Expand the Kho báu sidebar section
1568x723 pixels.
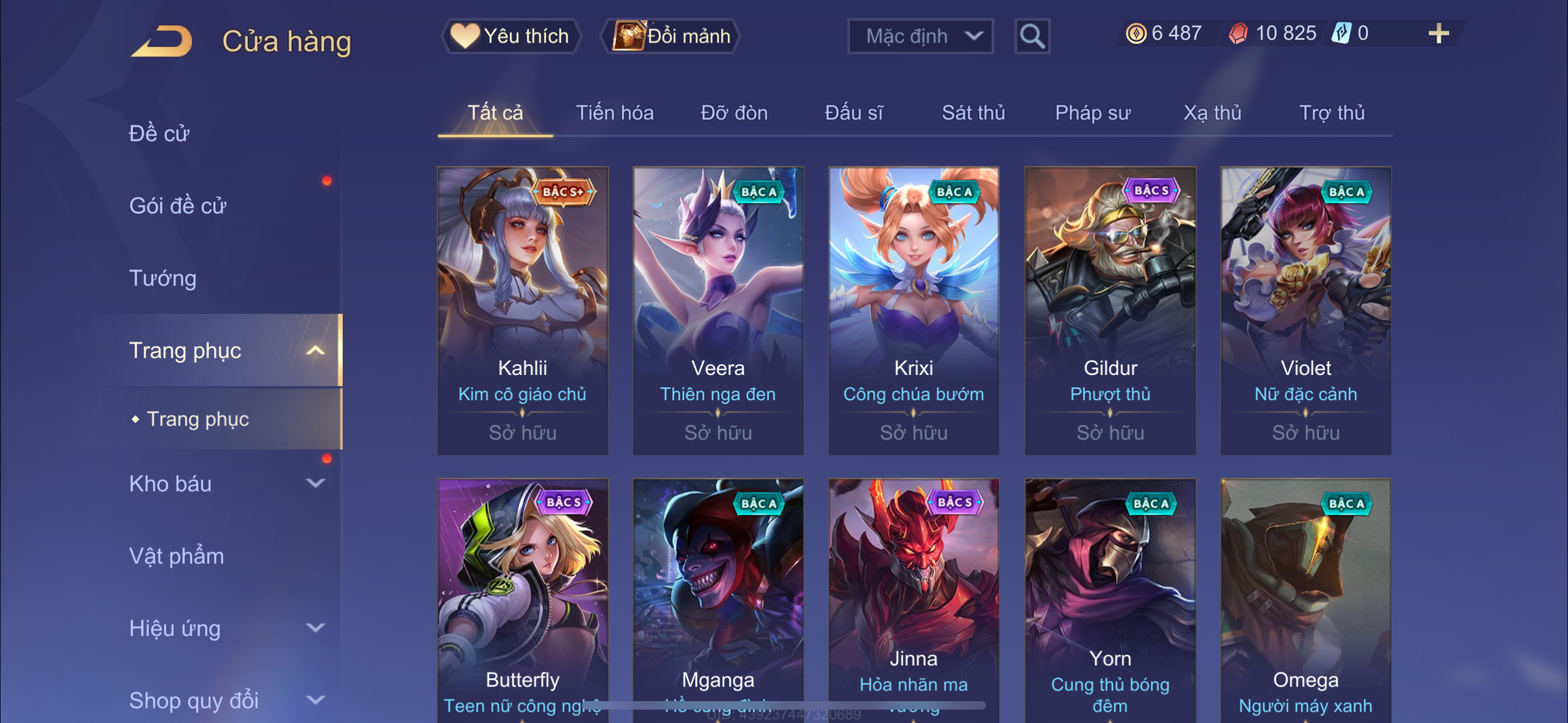[x=315, y=484]
